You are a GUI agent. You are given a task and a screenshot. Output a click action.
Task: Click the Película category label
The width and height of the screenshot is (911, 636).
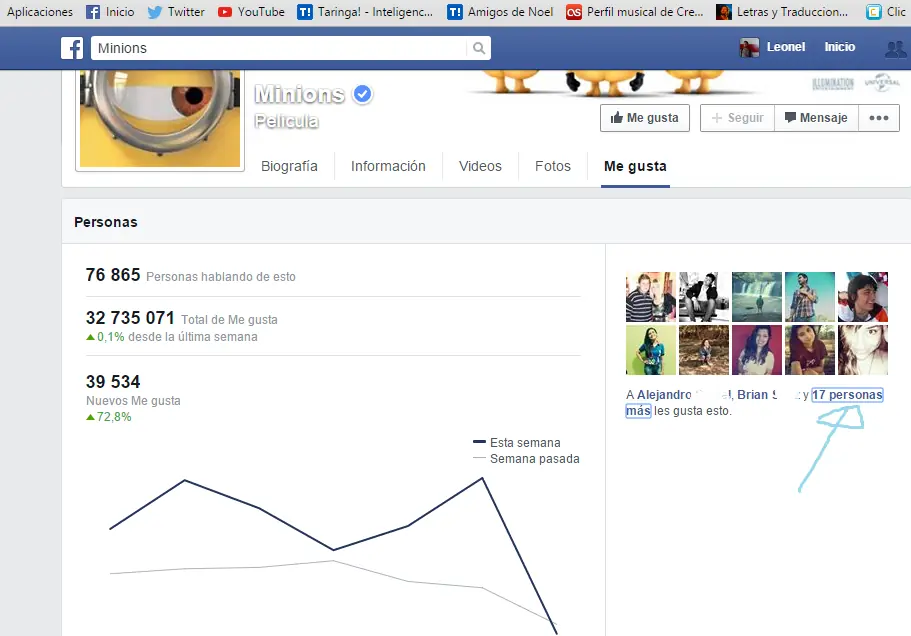tap(286, 121)
